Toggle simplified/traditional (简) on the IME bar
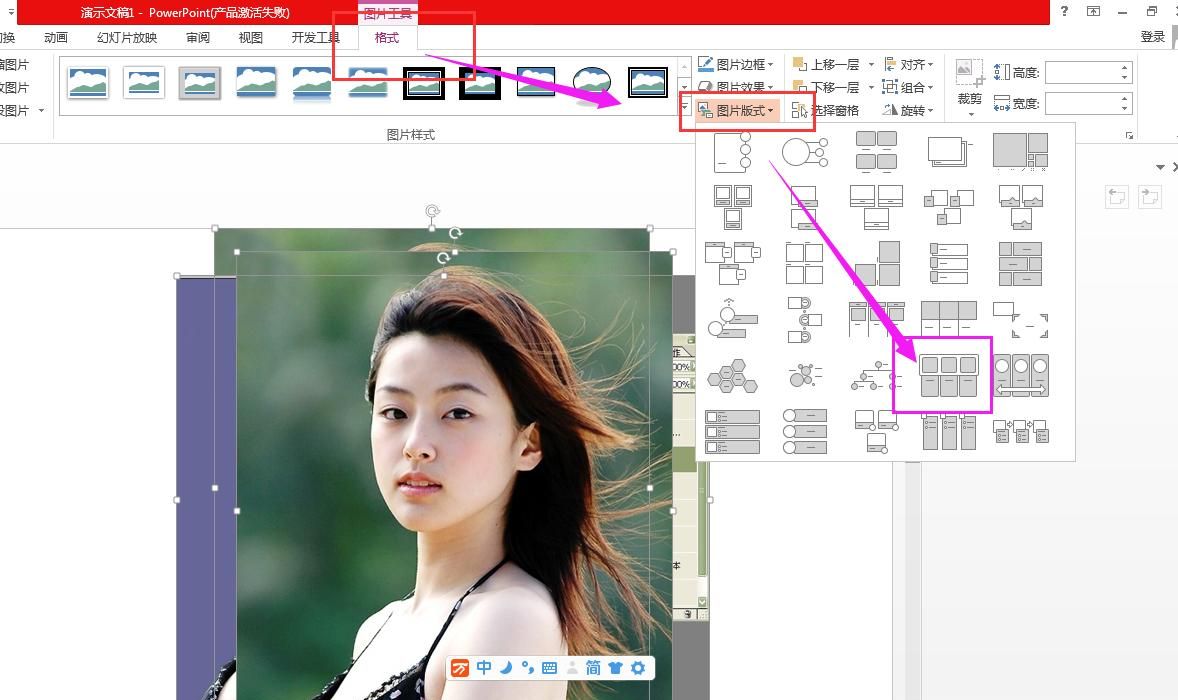This screenshot has height=700, width=1178. click(593, 668)
